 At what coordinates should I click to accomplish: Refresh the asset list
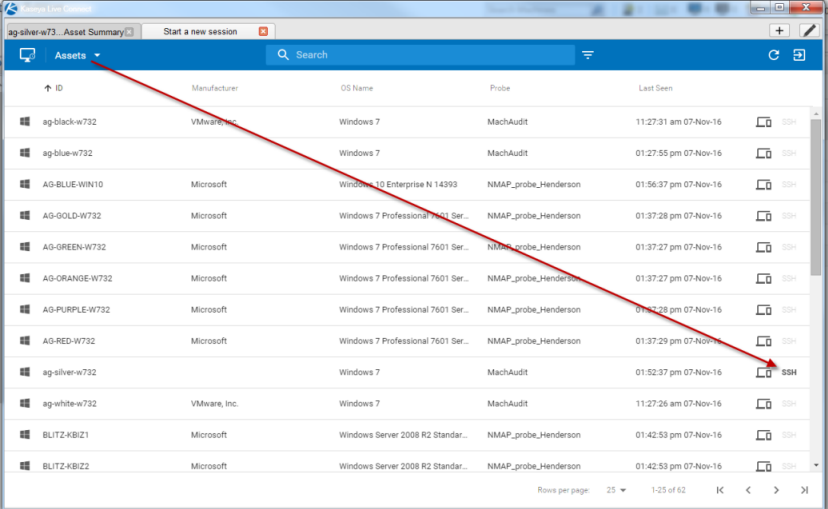tap(774, 55)
